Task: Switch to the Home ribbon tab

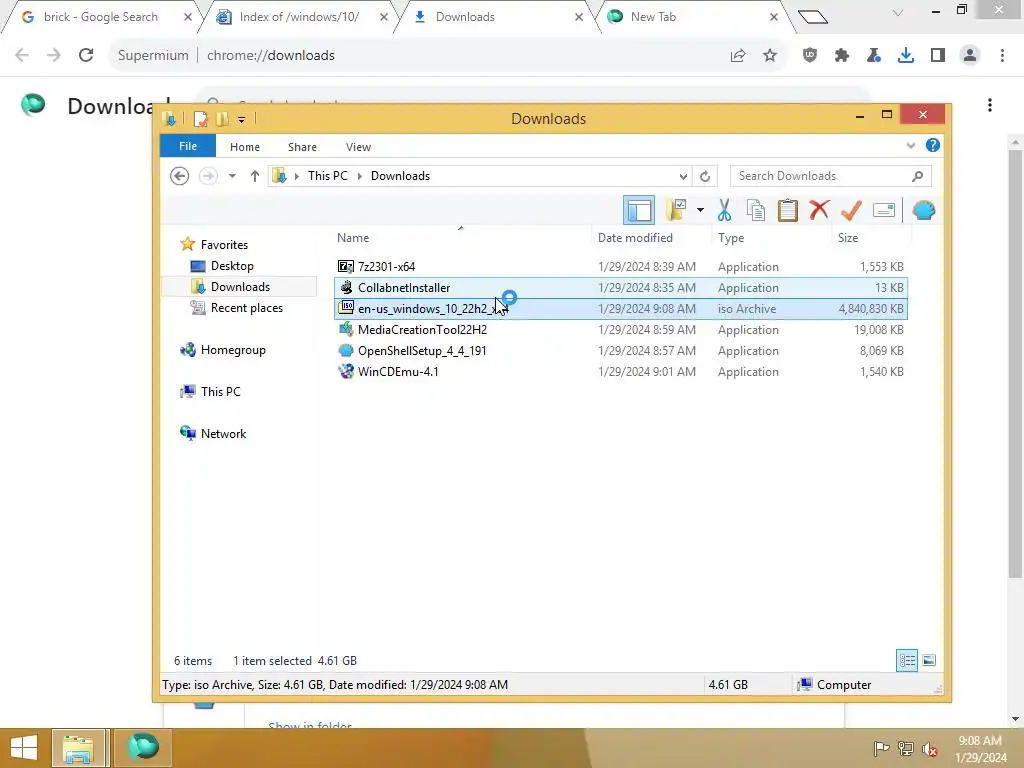Action: click(x=245, y=147)
